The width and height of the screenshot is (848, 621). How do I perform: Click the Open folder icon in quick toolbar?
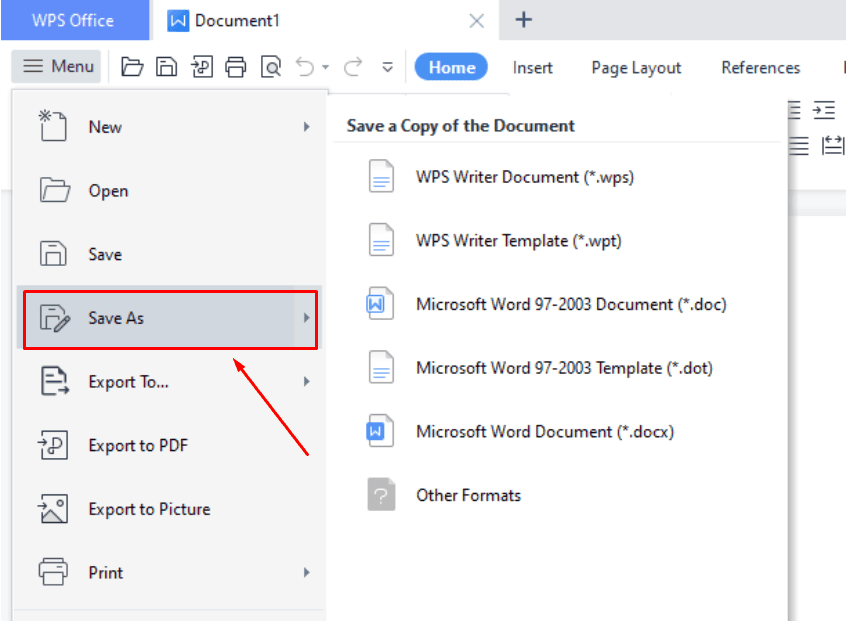pyautogui.click(x=132, y=67)
